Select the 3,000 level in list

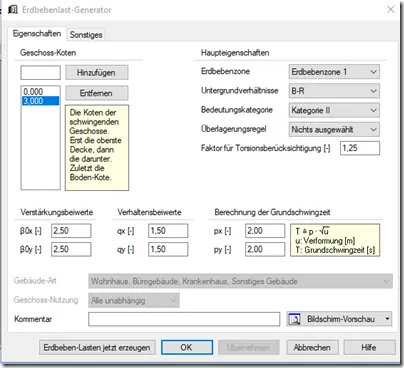pos(40,101)
